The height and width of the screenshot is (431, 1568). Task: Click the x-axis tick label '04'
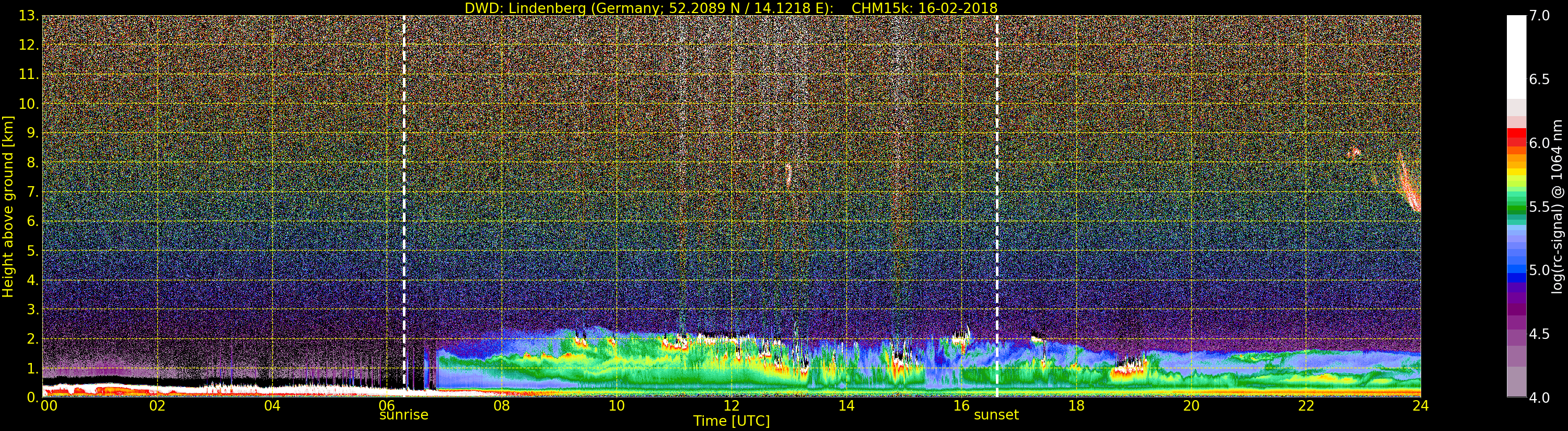[x=272, y=405]
